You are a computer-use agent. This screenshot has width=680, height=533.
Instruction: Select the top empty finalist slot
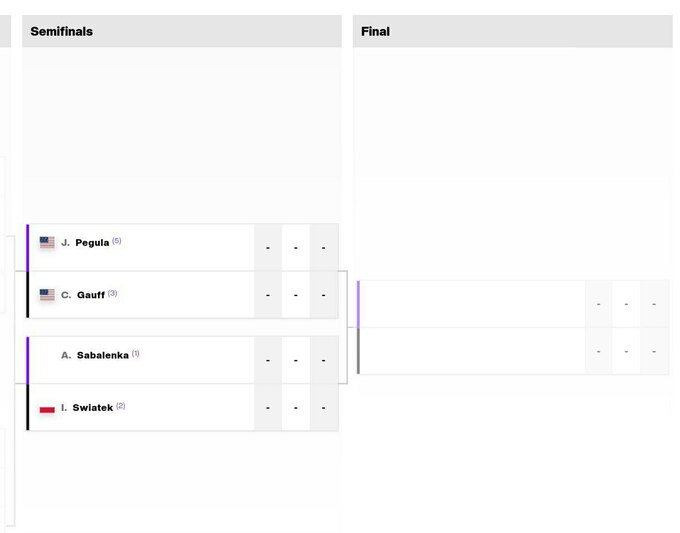coord(470,304)
